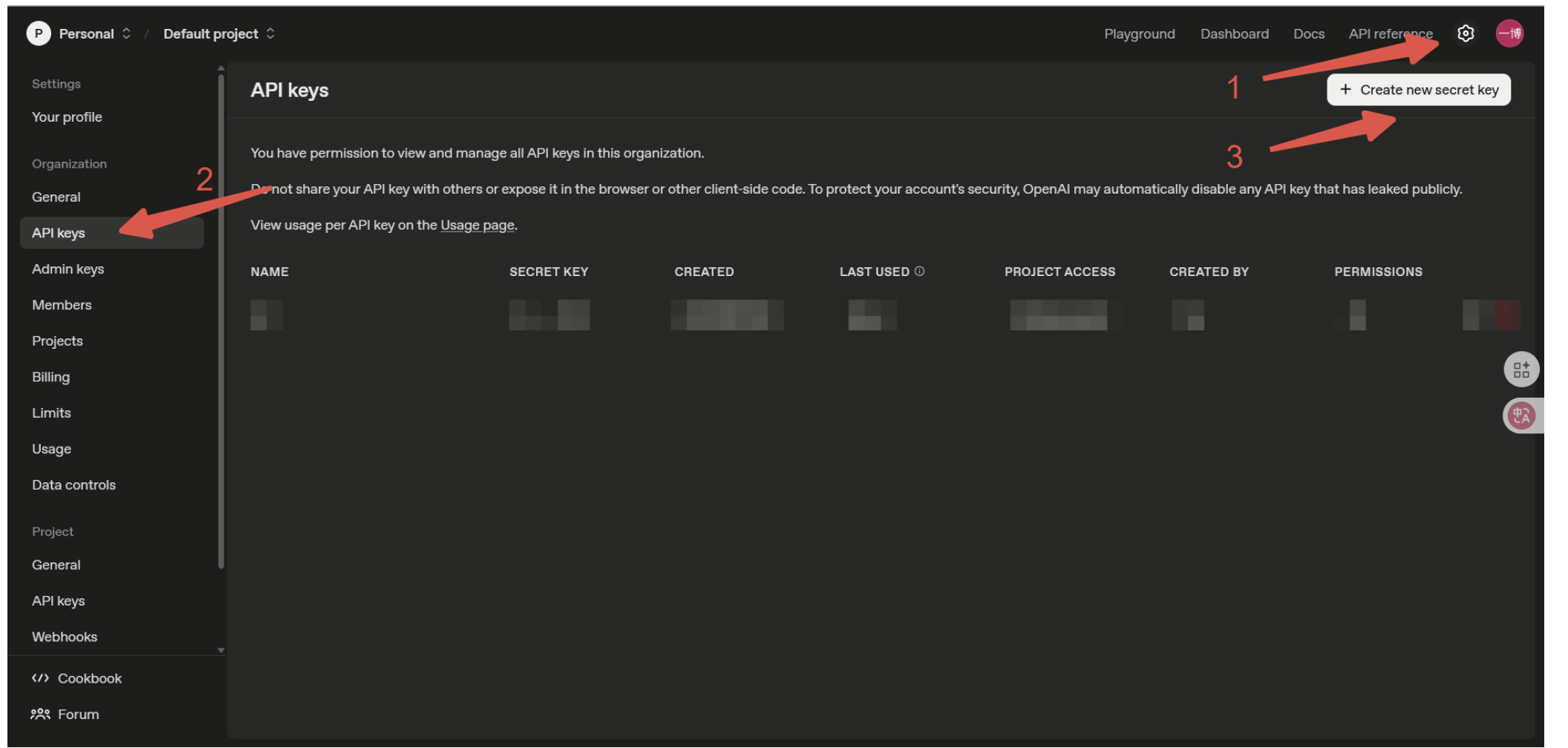Image resolution: width=1568 pixels, height=748 pixels.
Task: Open API reference in top navigation
Action: [1391, 34]
